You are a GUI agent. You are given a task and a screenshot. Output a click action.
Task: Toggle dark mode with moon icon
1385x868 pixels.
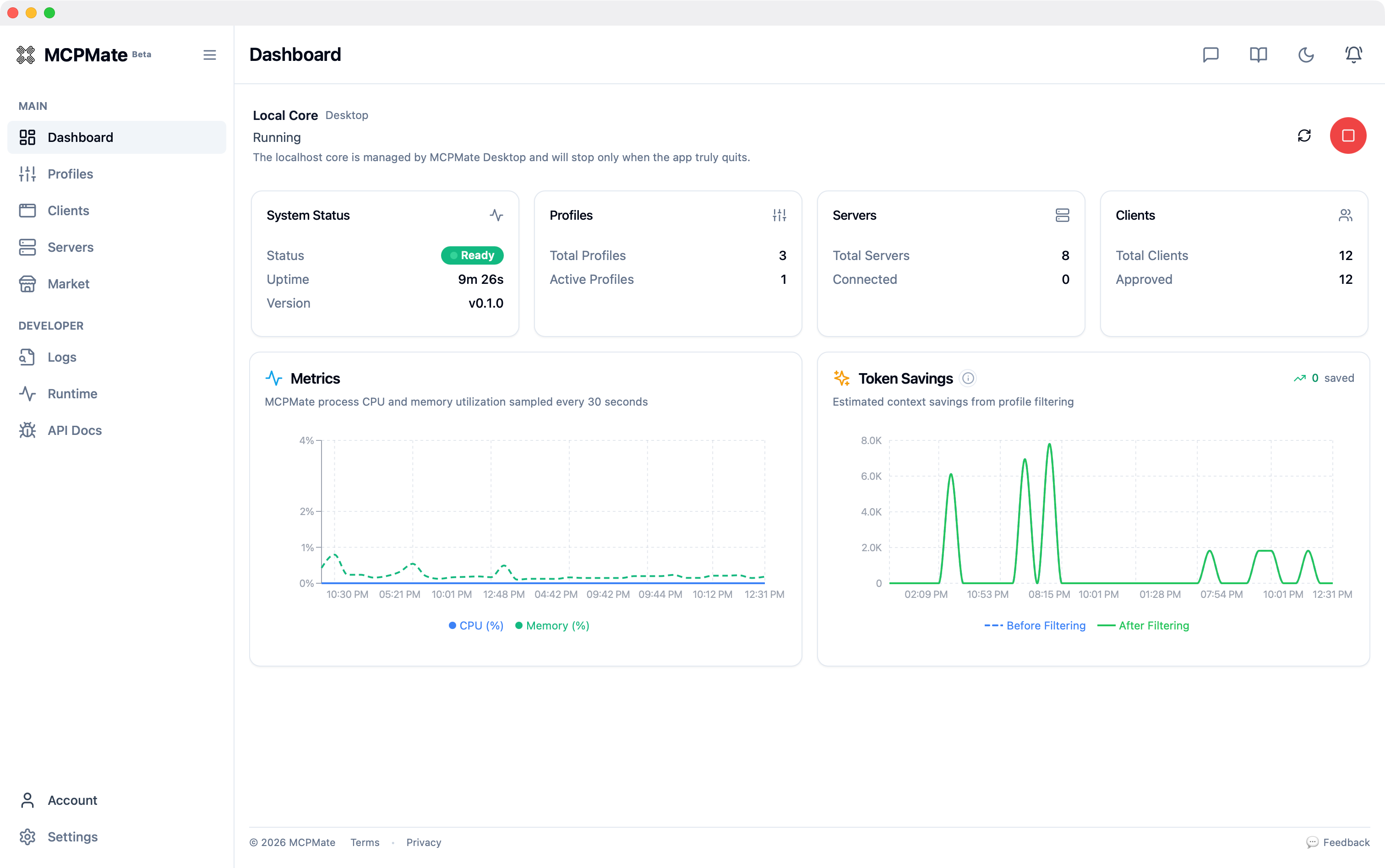coord(1306,54)
